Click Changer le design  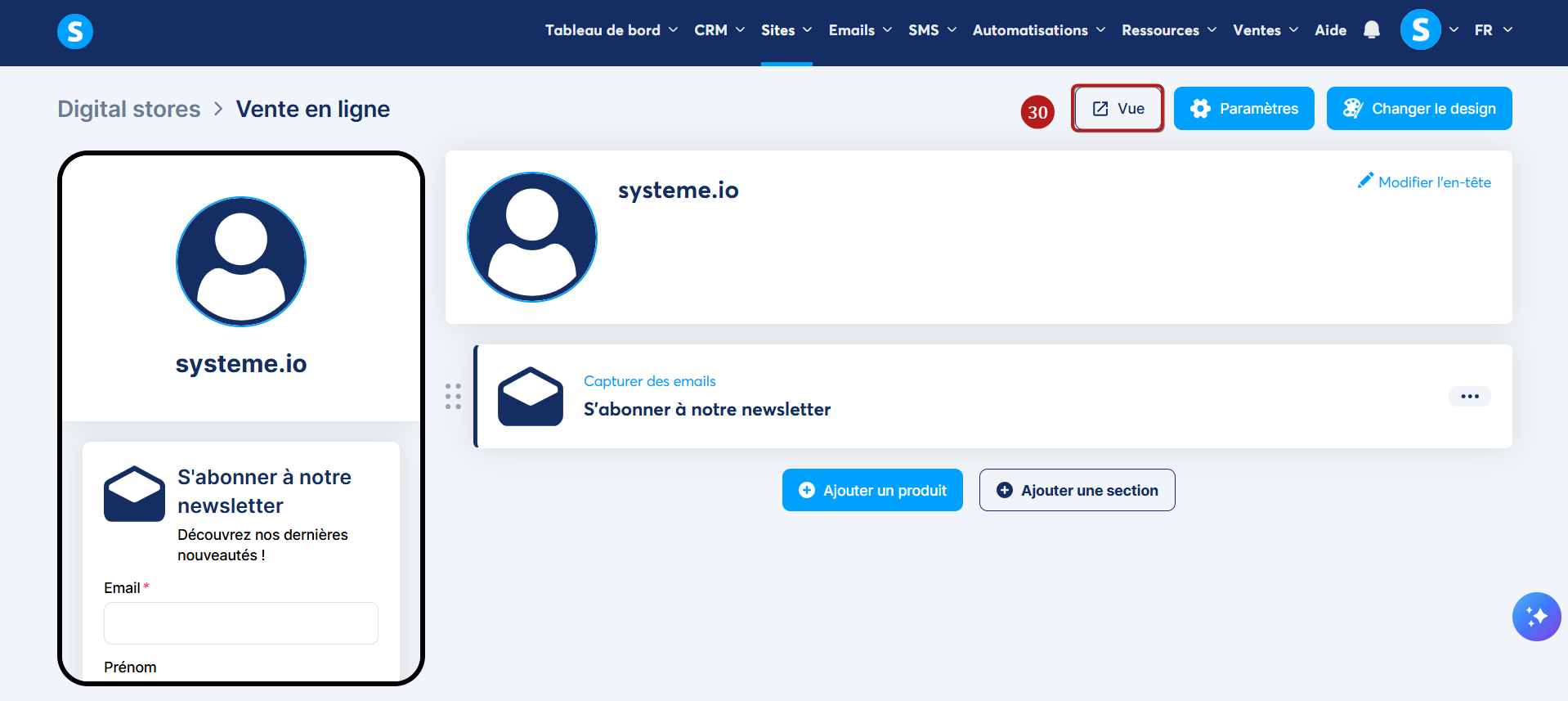click(x=1419, y=109)
